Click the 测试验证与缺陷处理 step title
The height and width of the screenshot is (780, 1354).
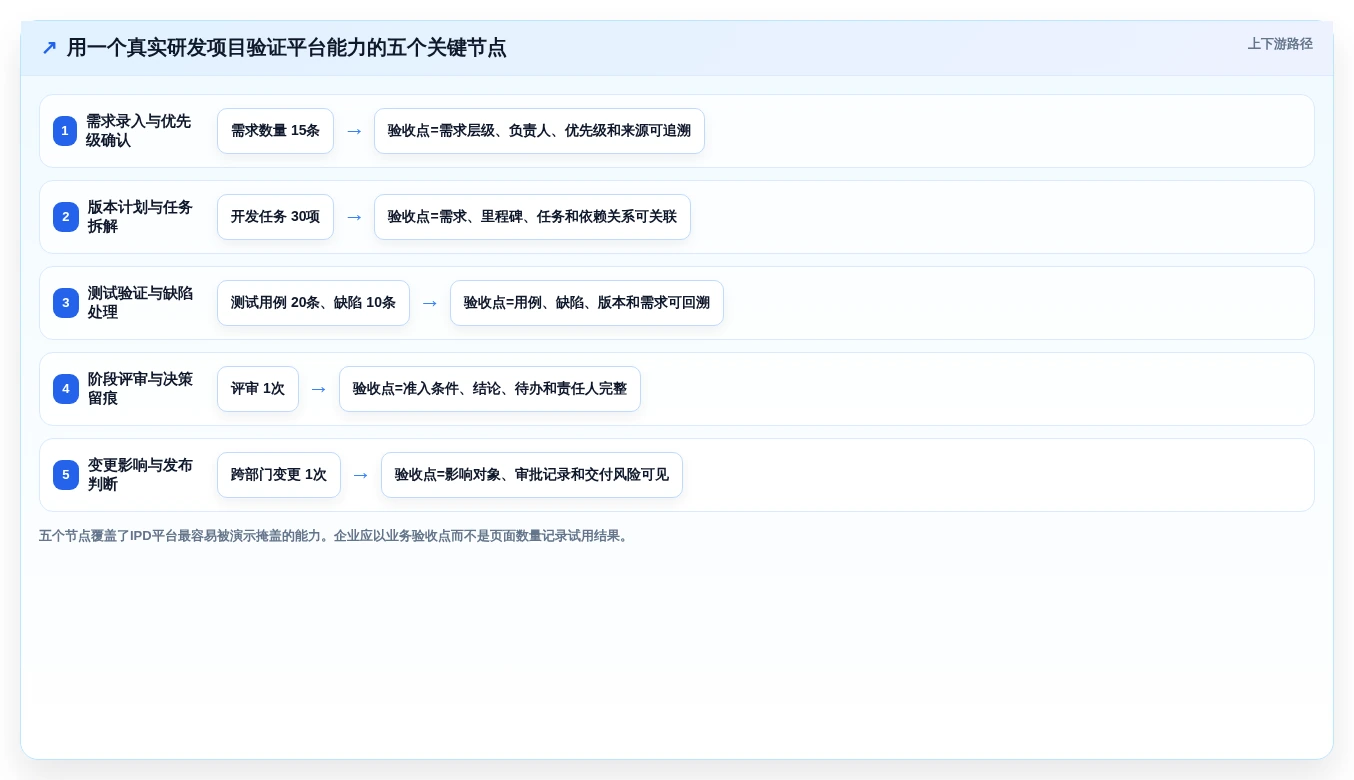[140, 303]
